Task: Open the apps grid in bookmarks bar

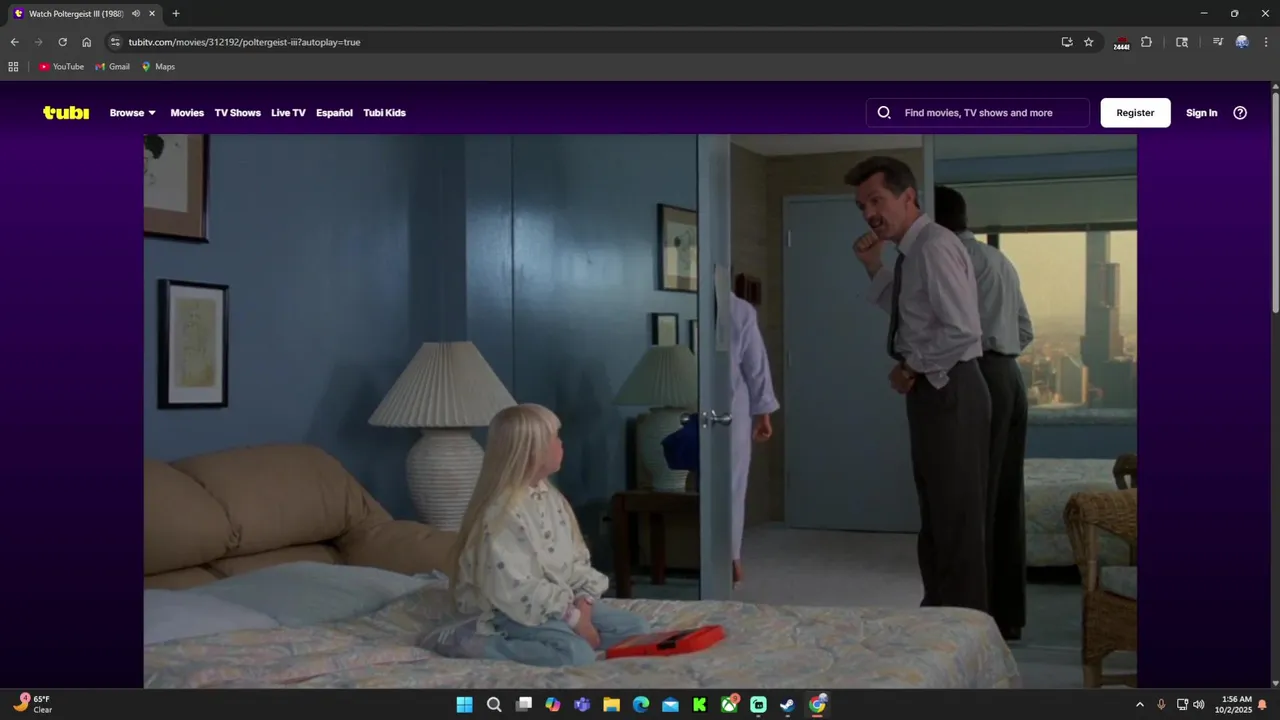Action: pyautogui.click(x=13, y=67)
